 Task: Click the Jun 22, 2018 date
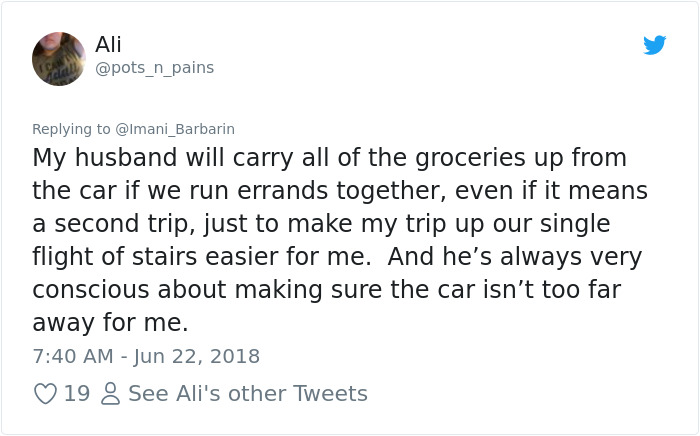point(194,356)
